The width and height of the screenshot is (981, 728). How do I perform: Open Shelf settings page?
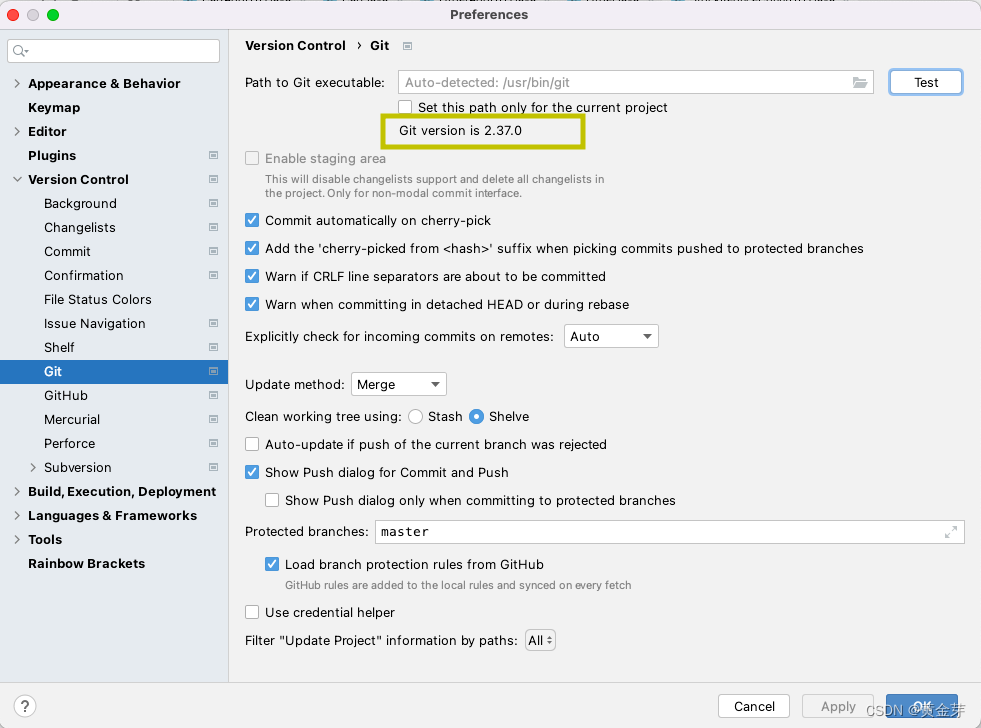59,347
